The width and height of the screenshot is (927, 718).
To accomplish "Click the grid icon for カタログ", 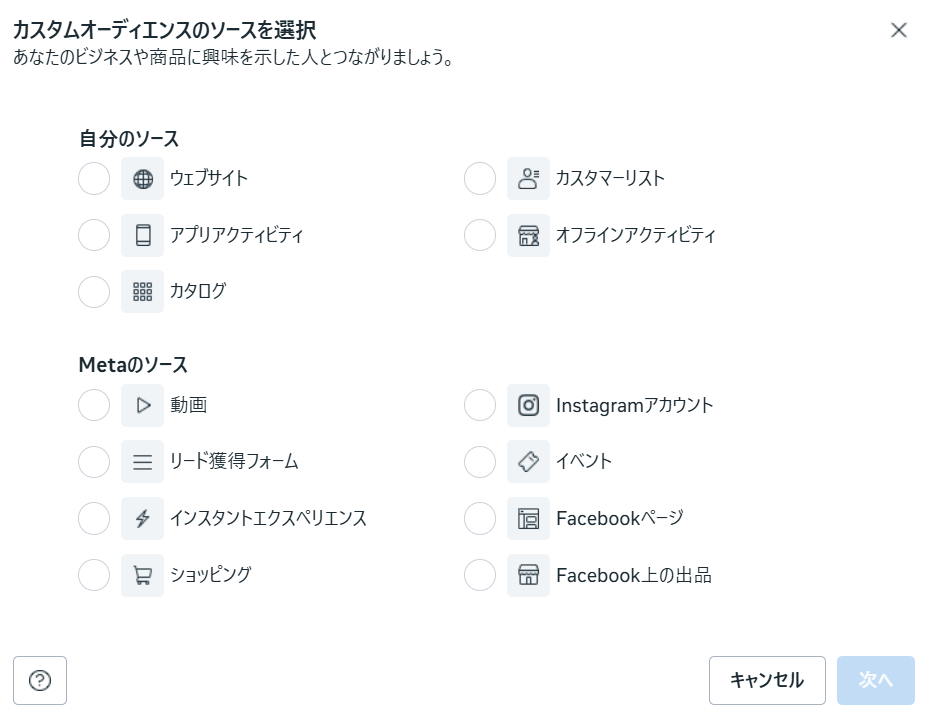I will [143, 292].
